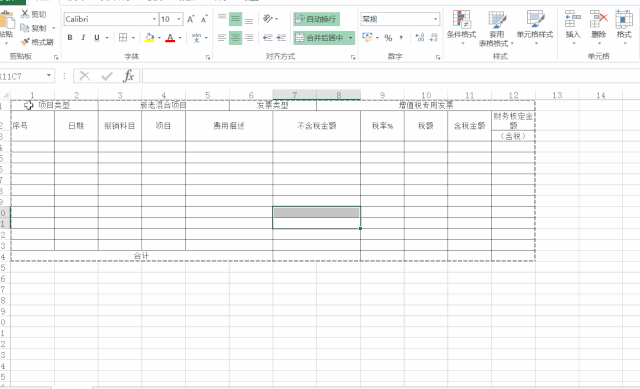Expand the fill color dropdown arrow
The image size is (640, 389).
pos(159,38)
